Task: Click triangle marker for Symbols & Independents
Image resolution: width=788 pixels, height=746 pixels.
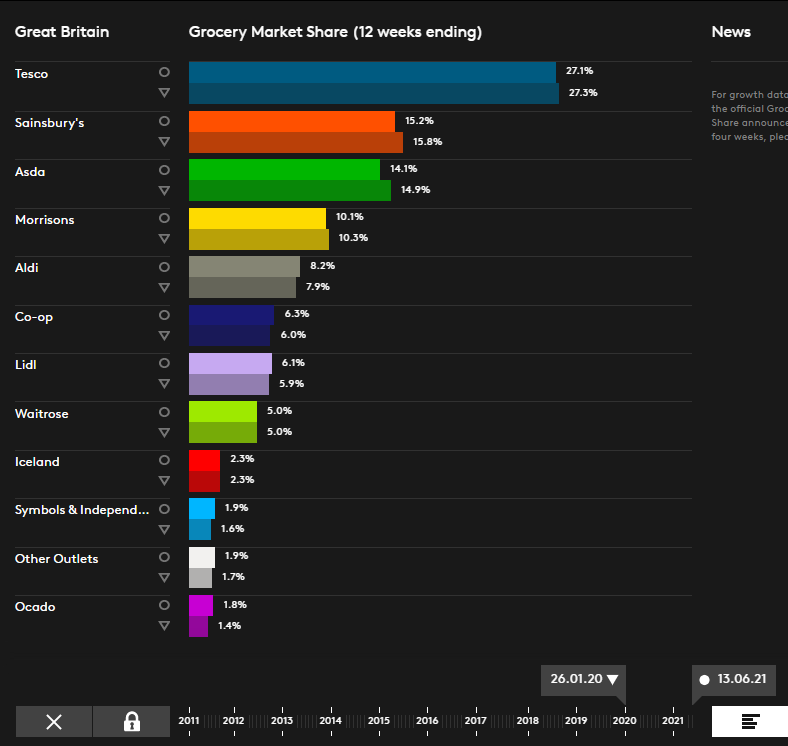Action: tap(164, 529)
